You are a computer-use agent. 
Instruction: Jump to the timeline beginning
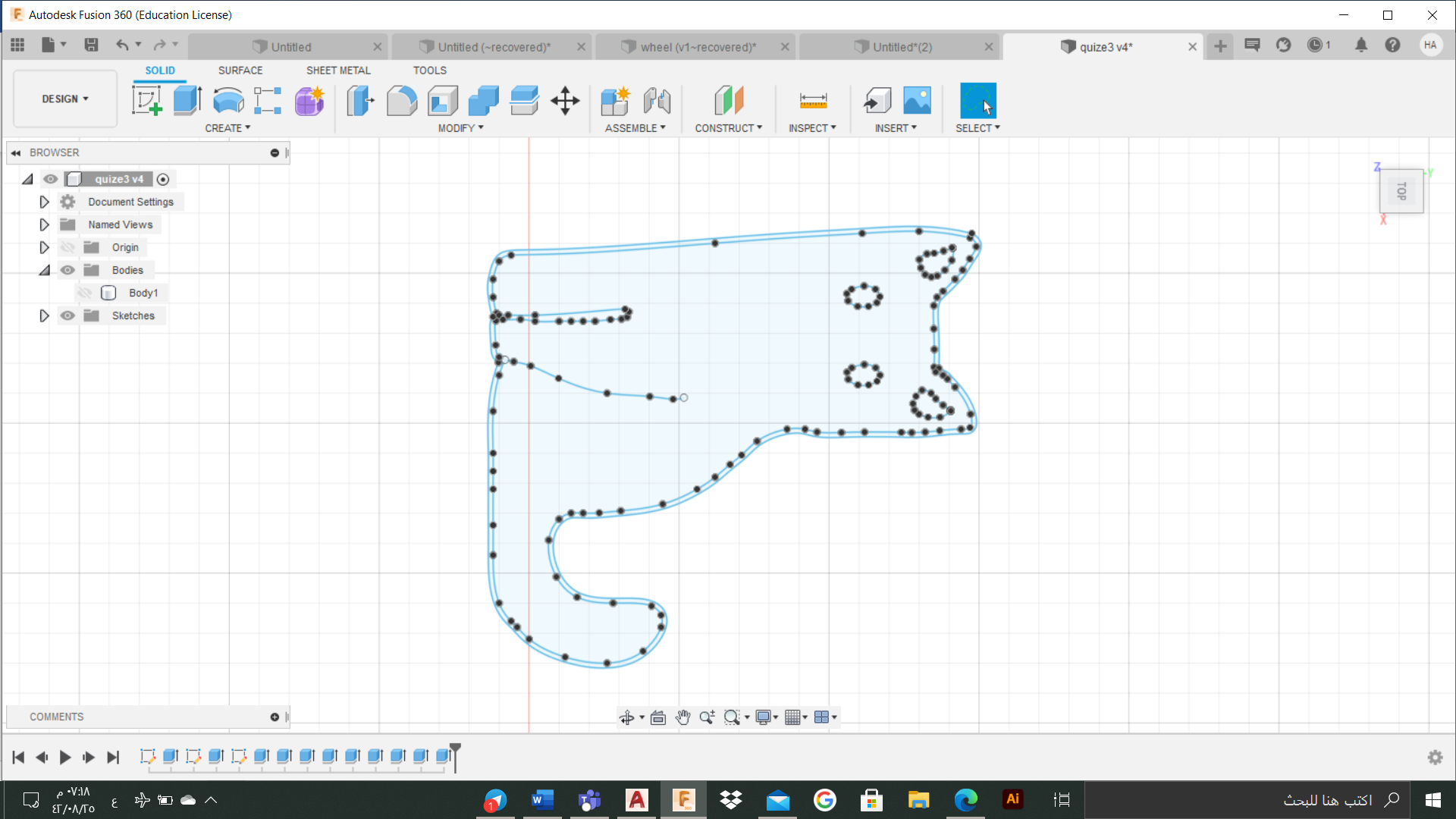(18, 757)
